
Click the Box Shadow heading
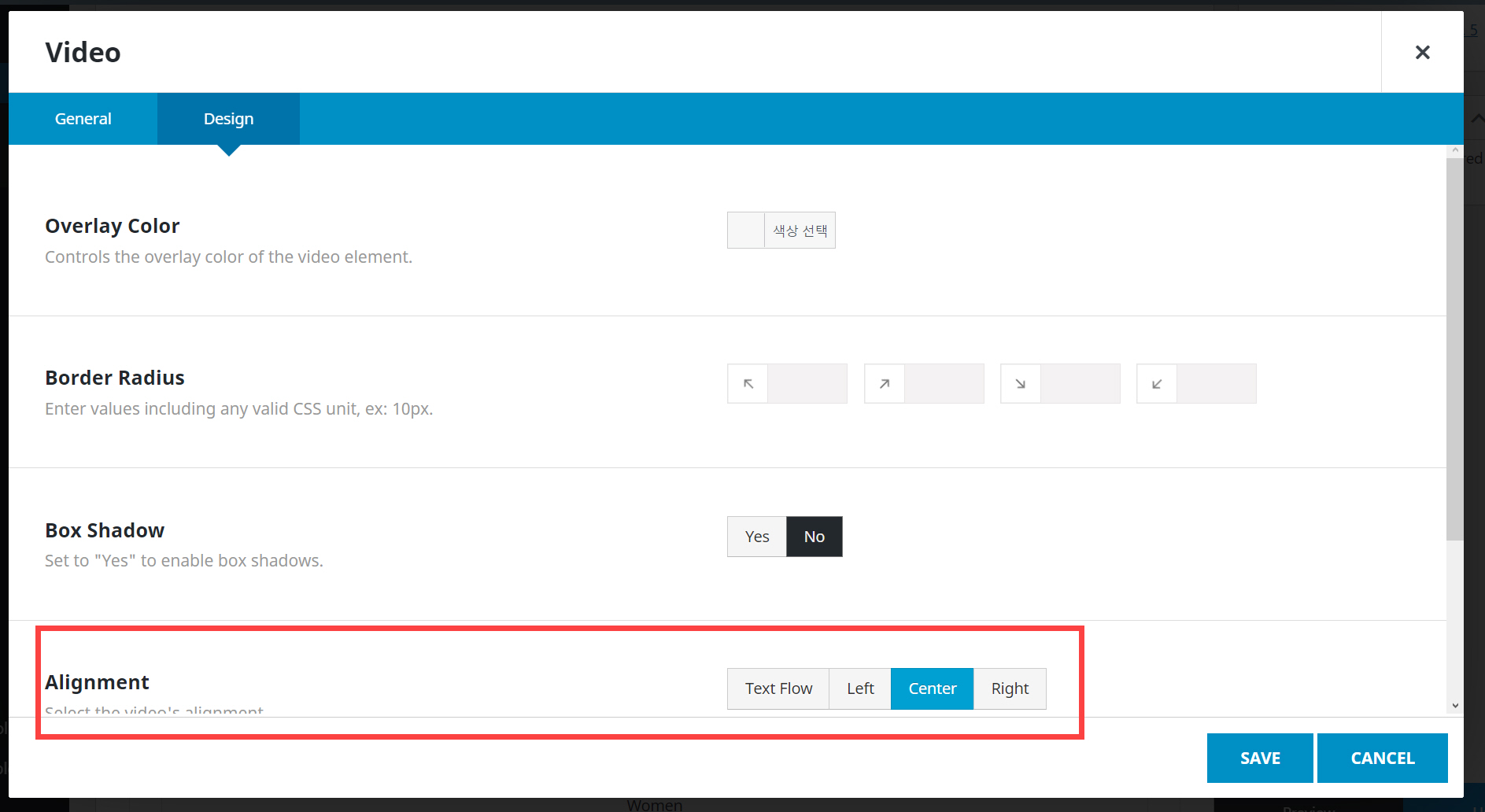[x=105, y=530]
